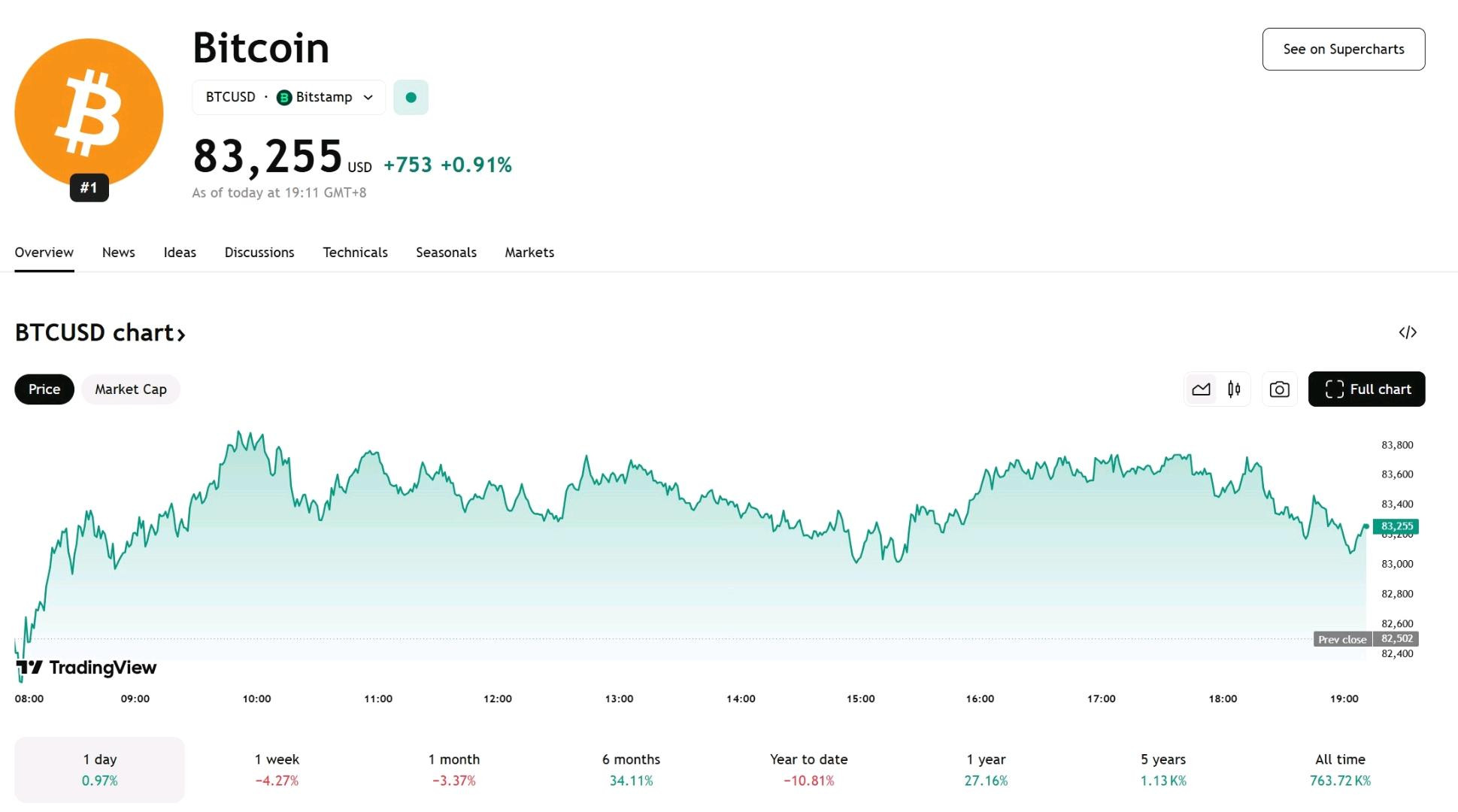Go to the News tab
The image size is (1458, 812).
pyautogui.click(x=119, y=253)
